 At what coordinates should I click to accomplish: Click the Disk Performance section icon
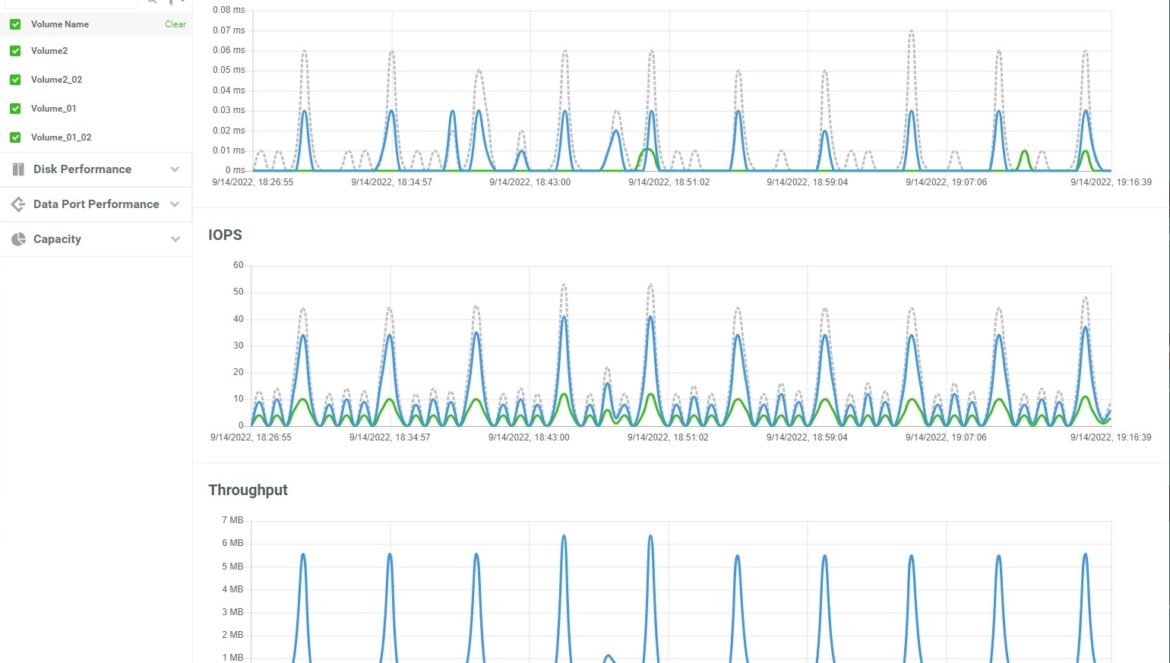(19, 169)
